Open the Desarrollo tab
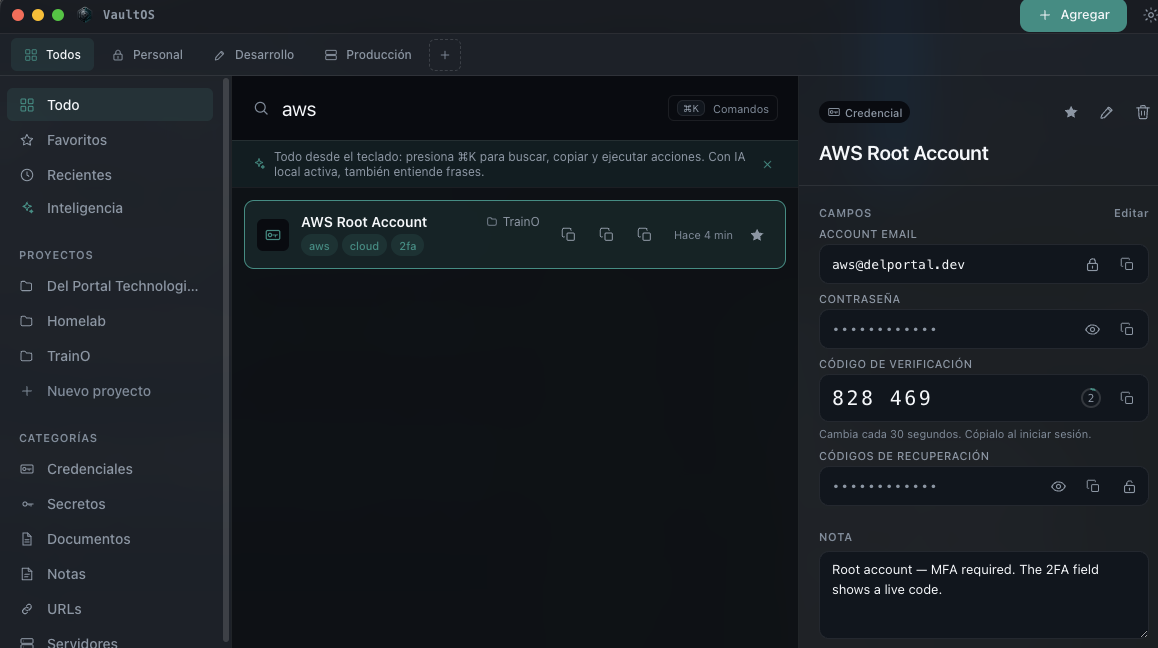1158x648 pixels. click(x=254, y=55)
